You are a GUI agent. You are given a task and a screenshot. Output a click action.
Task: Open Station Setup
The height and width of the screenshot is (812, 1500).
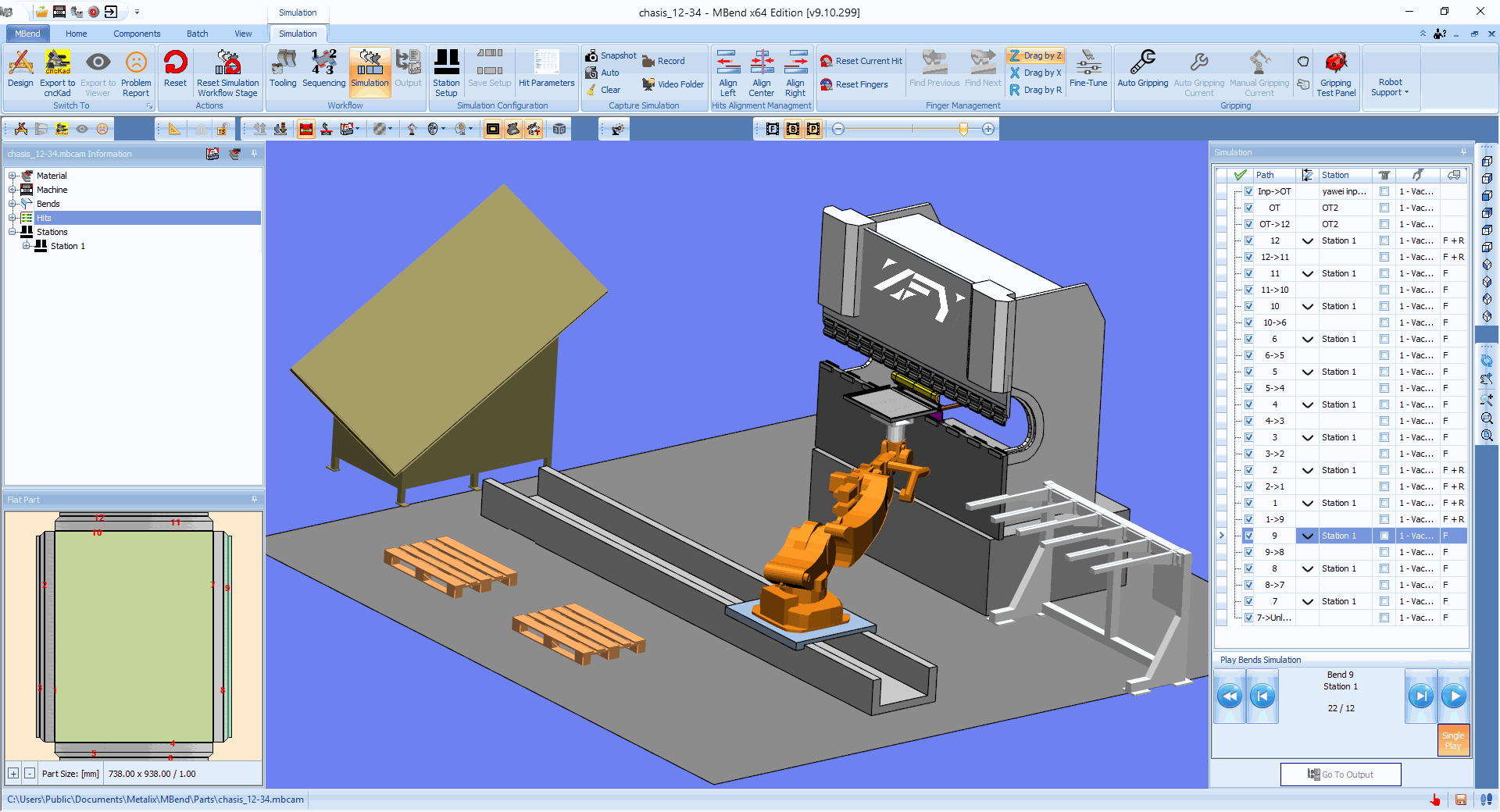pyautogui.click(x=446, y=72)
